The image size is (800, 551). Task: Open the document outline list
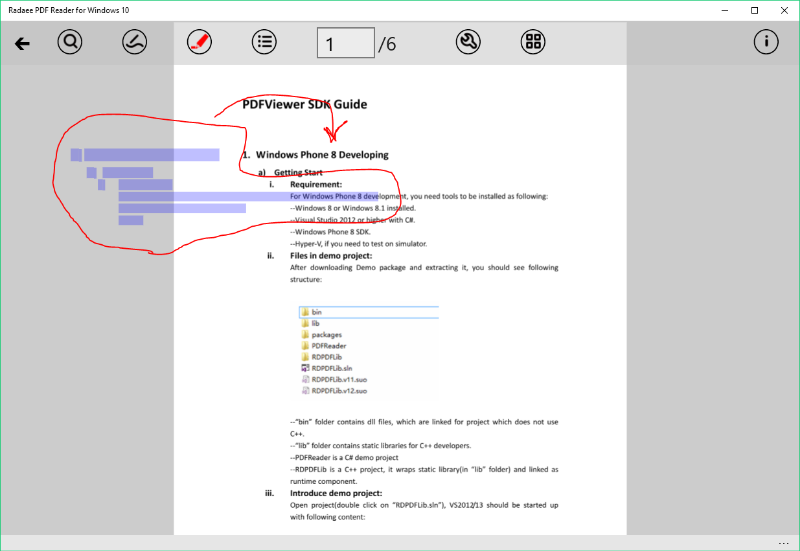264,42
